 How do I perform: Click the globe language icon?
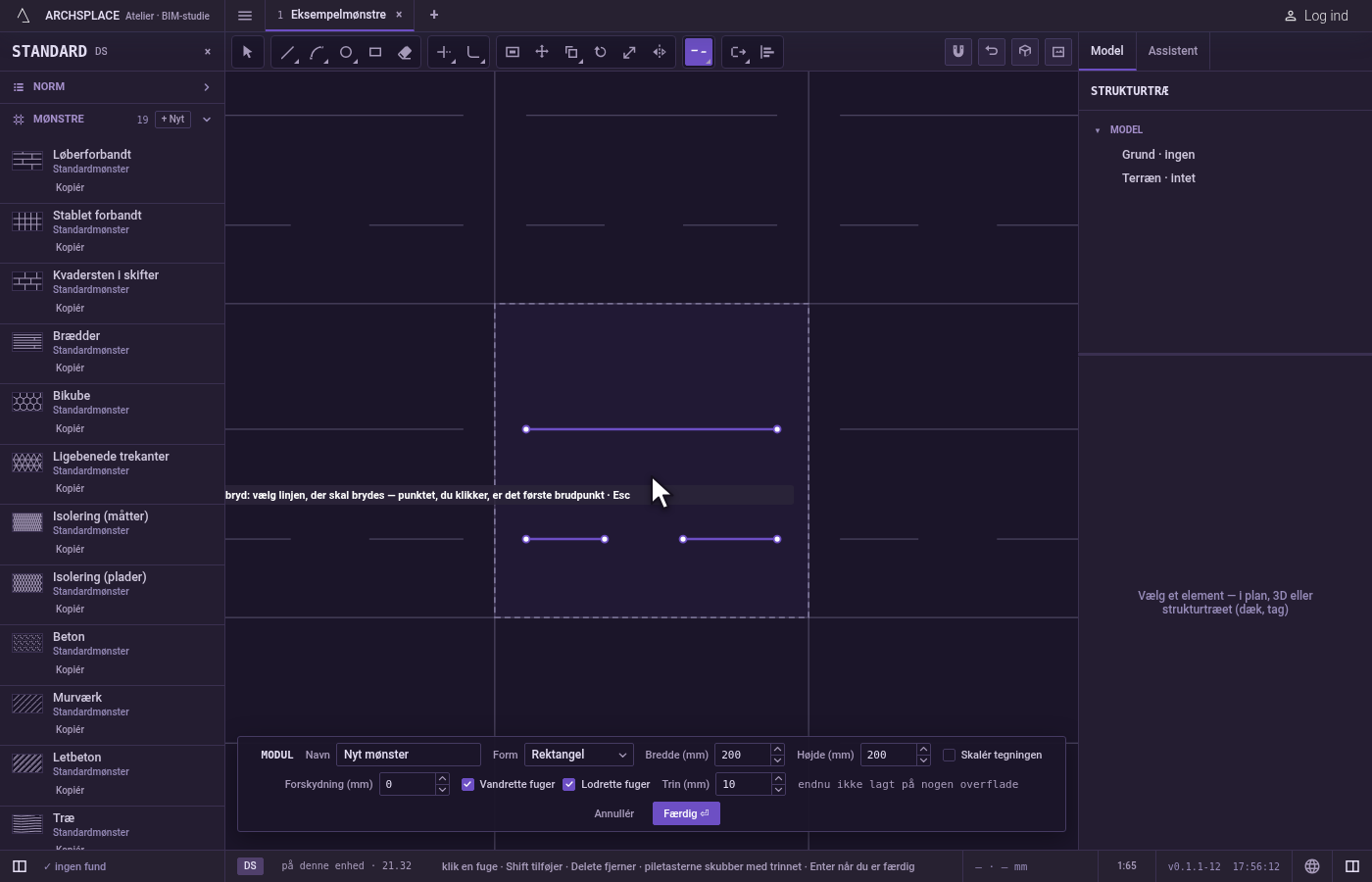point(1312,866)
